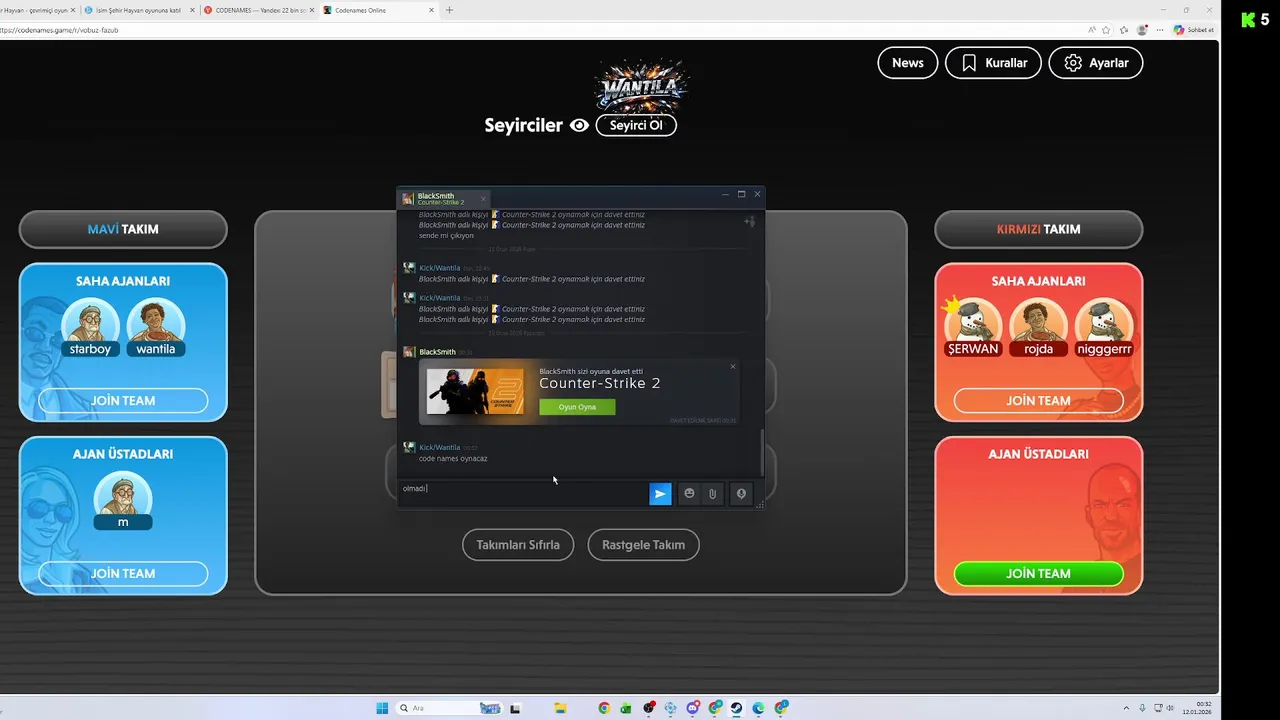
Task: Click the purple Discord-like taskbar icon
Action: click(x=692, y=708)
